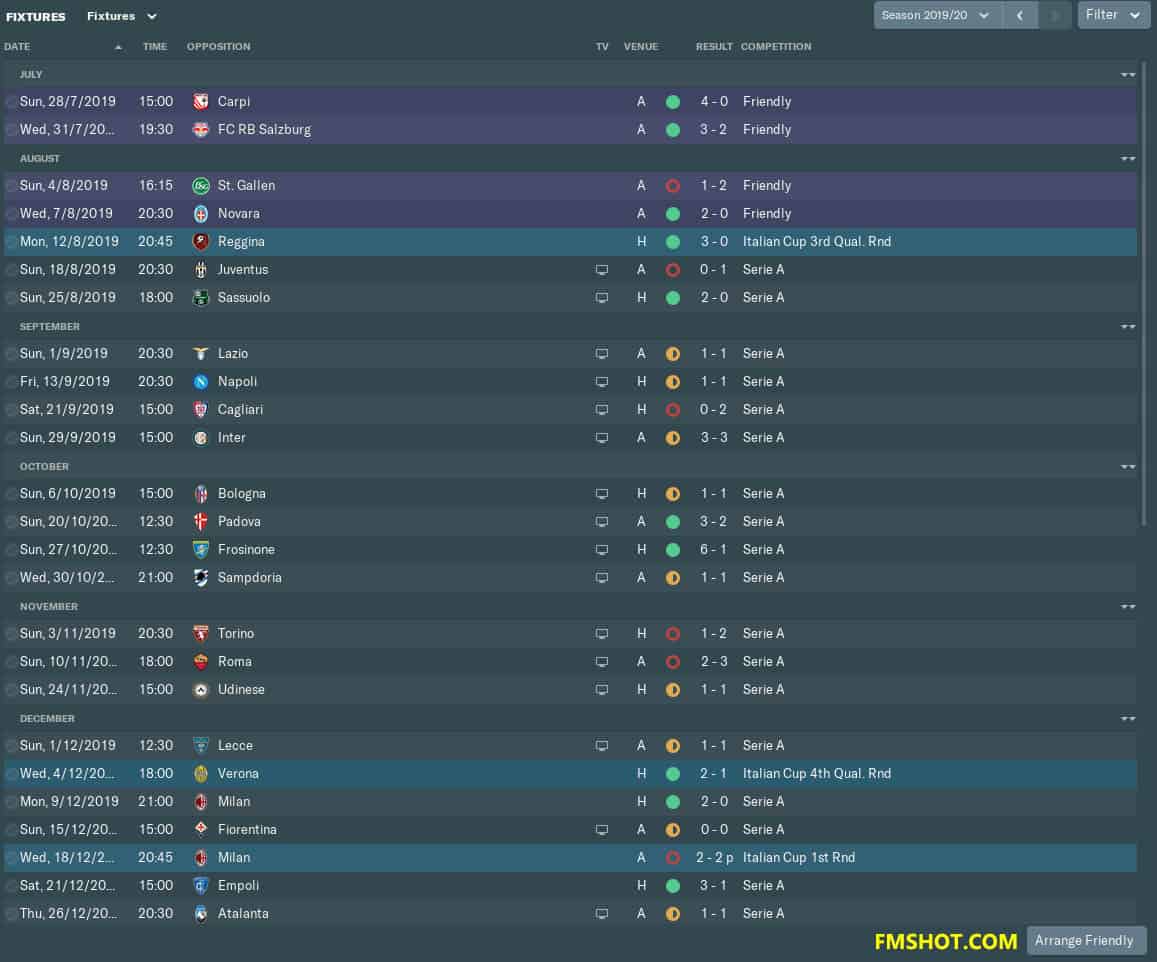This screenshot has height=962, width=1157.
Task: Click the green win indicator for Frosinone match
Action: point(673,550)
